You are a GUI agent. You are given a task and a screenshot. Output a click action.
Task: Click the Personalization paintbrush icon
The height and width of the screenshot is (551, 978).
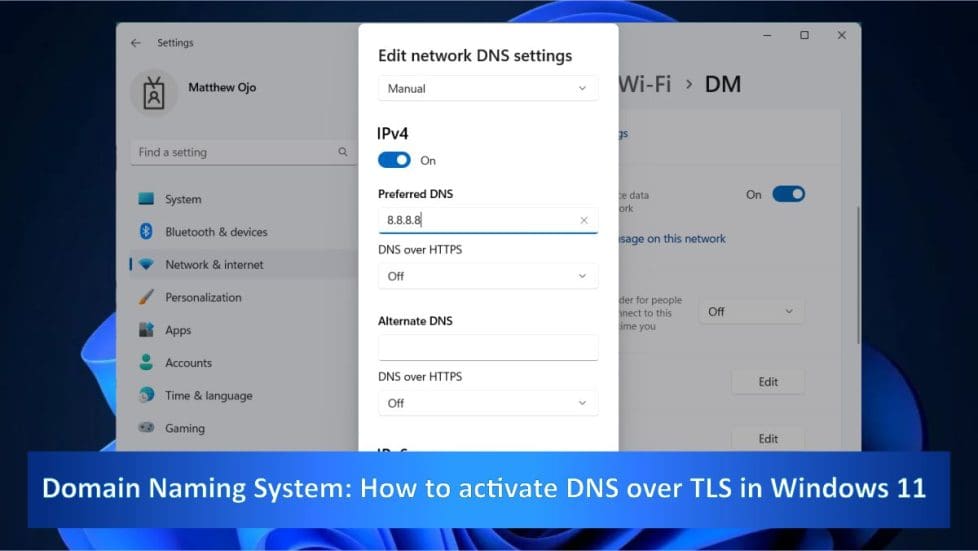(146, 297)
